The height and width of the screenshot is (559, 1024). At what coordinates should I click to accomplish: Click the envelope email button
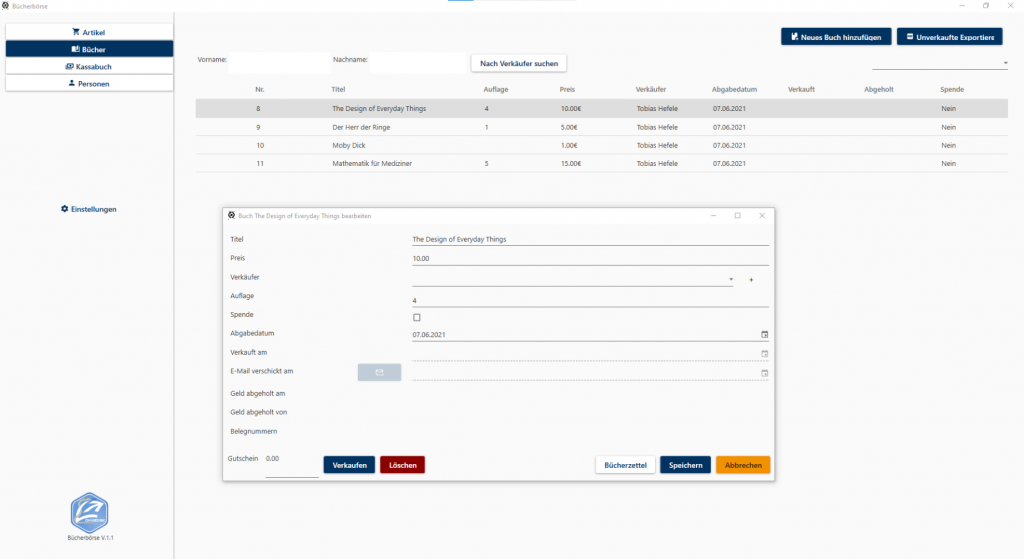(x=379, y=372)
